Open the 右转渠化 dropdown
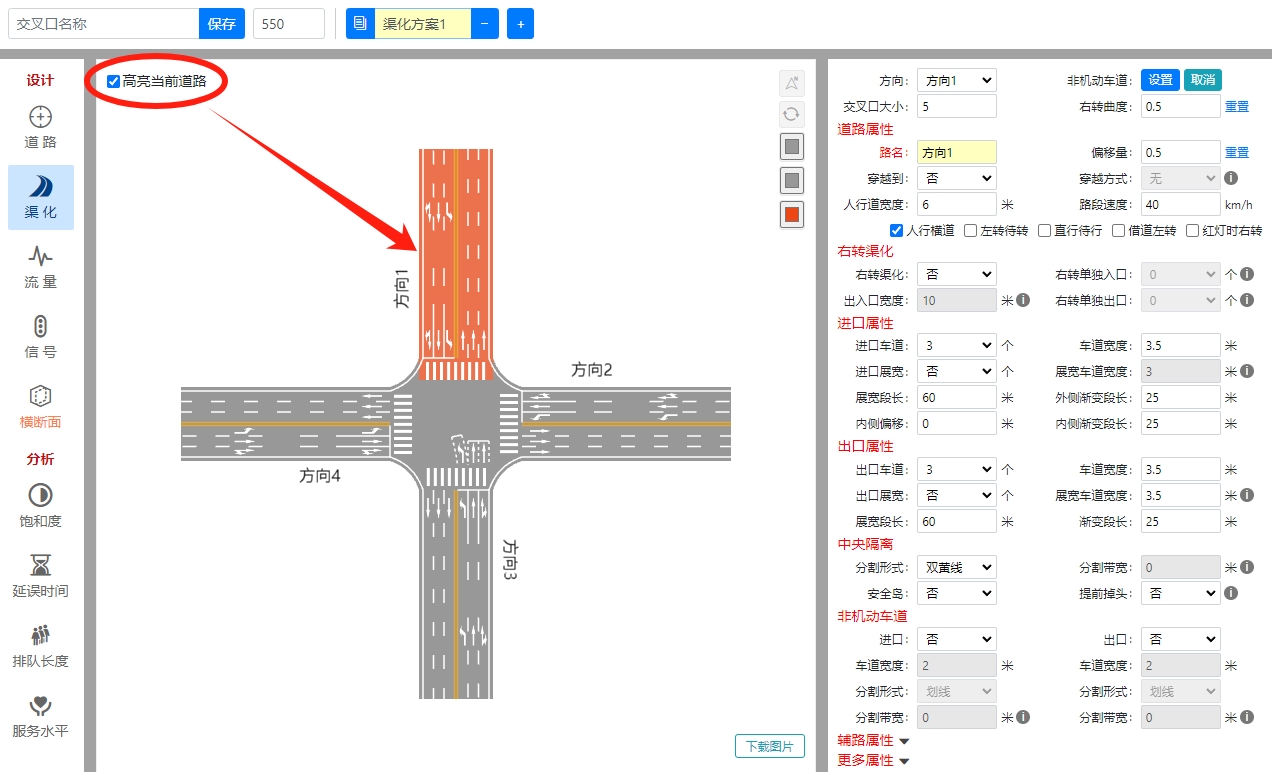1272x772 pixels. click(956, 274)
